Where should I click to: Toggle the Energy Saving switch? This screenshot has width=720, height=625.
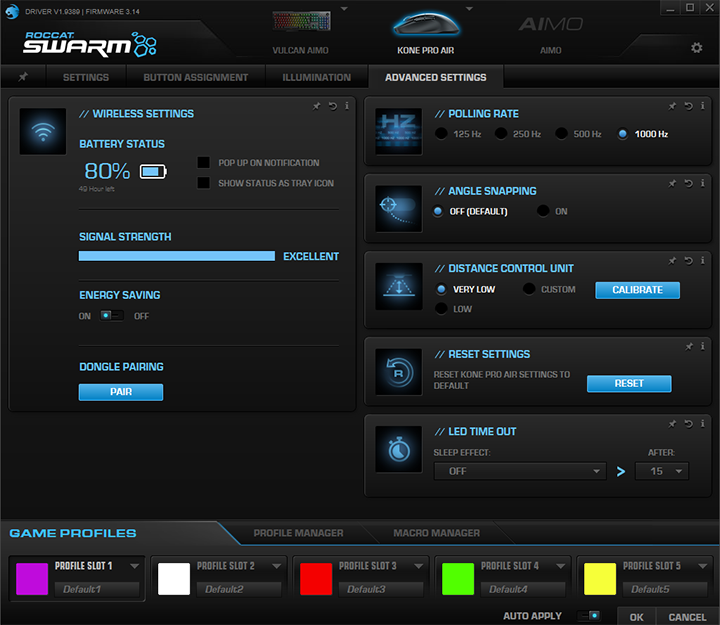point(112,316)
